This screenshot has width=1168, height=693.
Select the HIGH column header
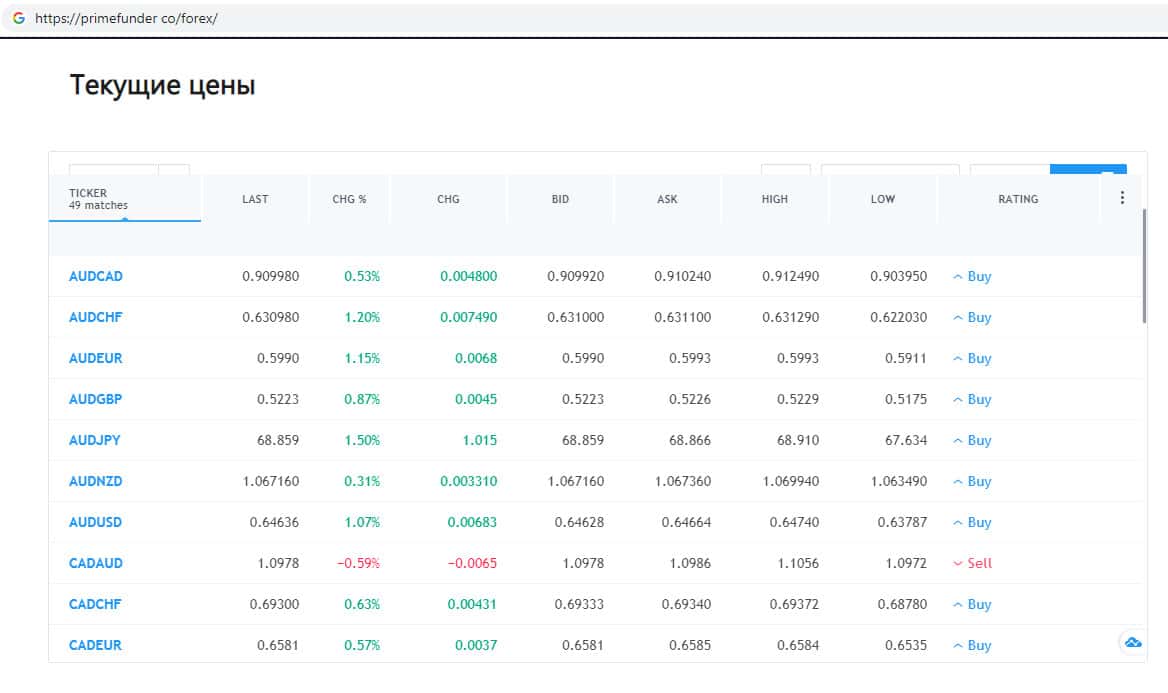tap(774, 199)
